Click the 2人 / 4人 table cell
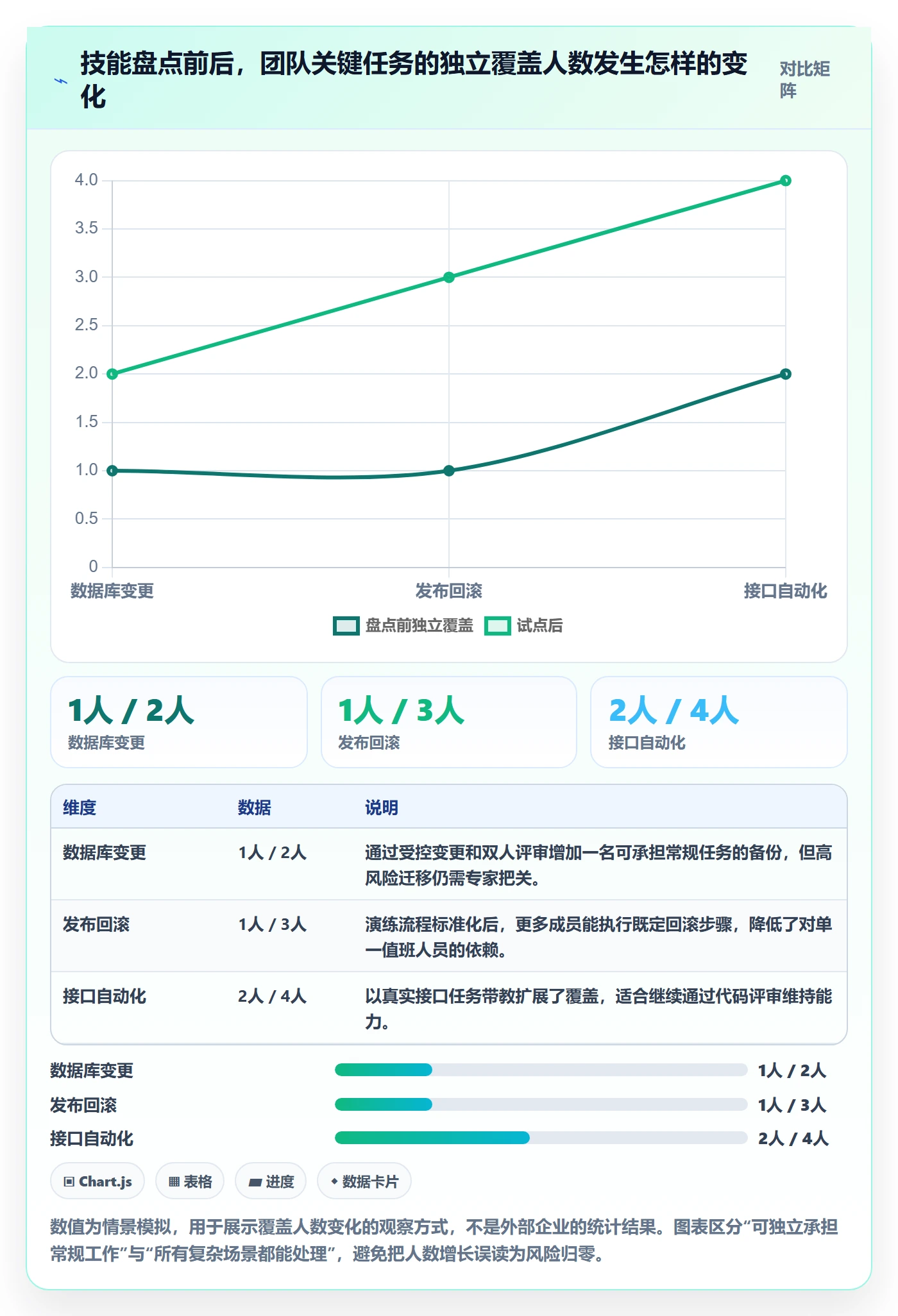 point(273,996)
